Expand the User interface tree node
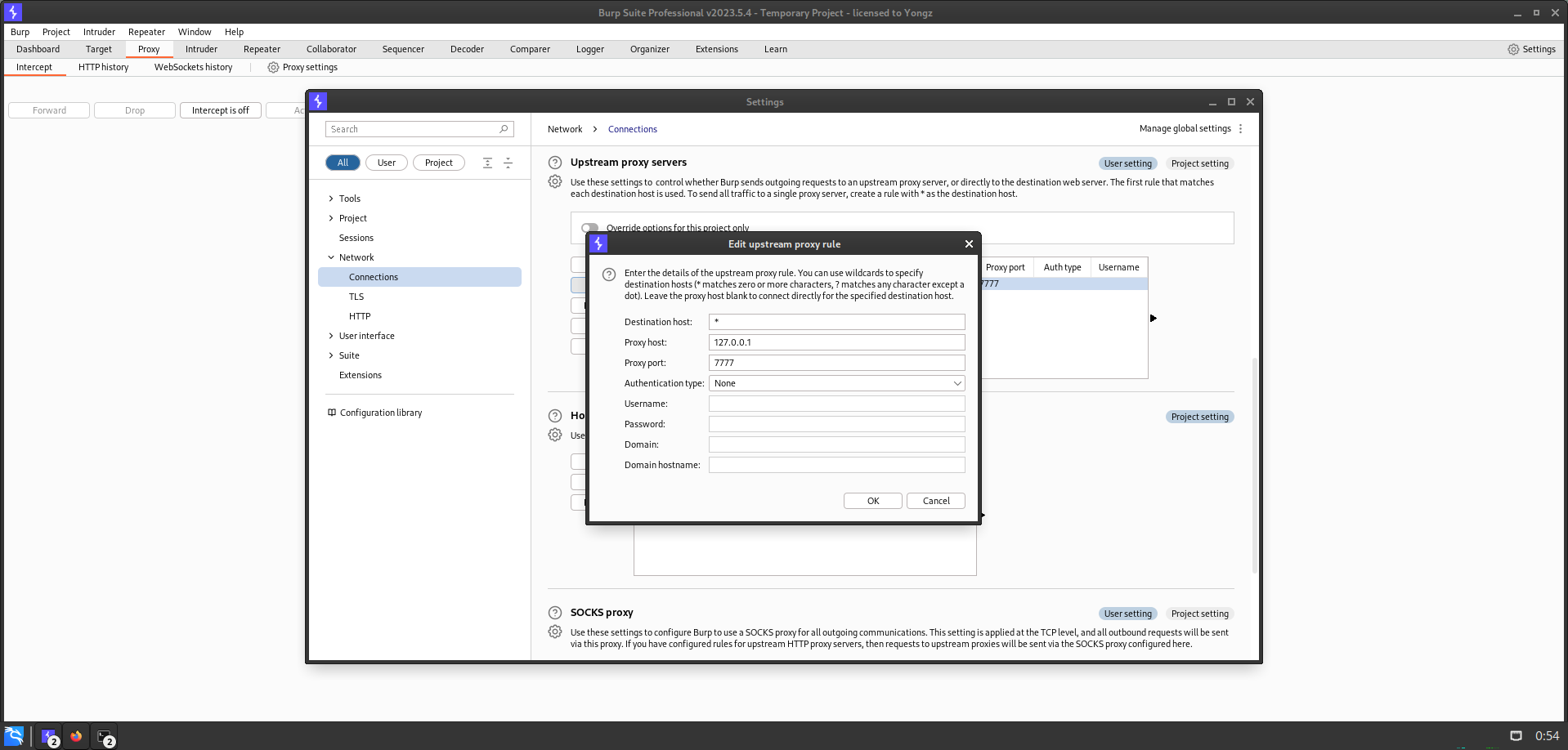This screenshot has width=1568, height=750. [x=331, y=336]
